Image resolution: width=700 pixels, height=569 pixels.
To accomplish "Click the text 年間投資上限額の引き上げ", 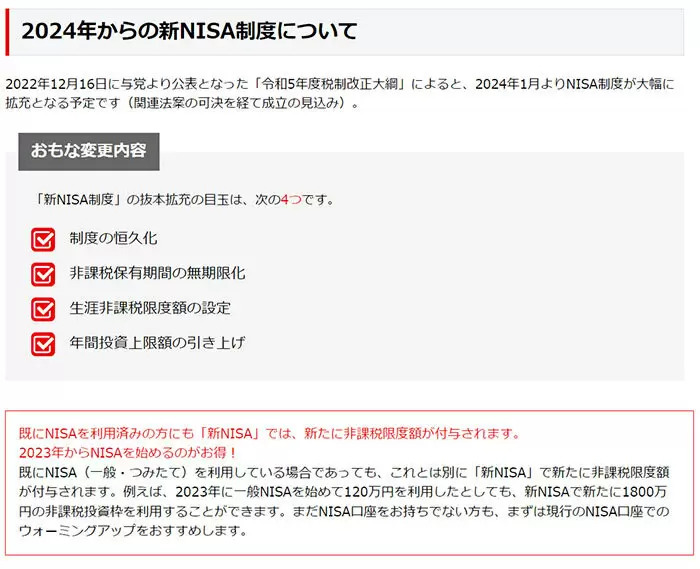I will [x=157, y=343].
